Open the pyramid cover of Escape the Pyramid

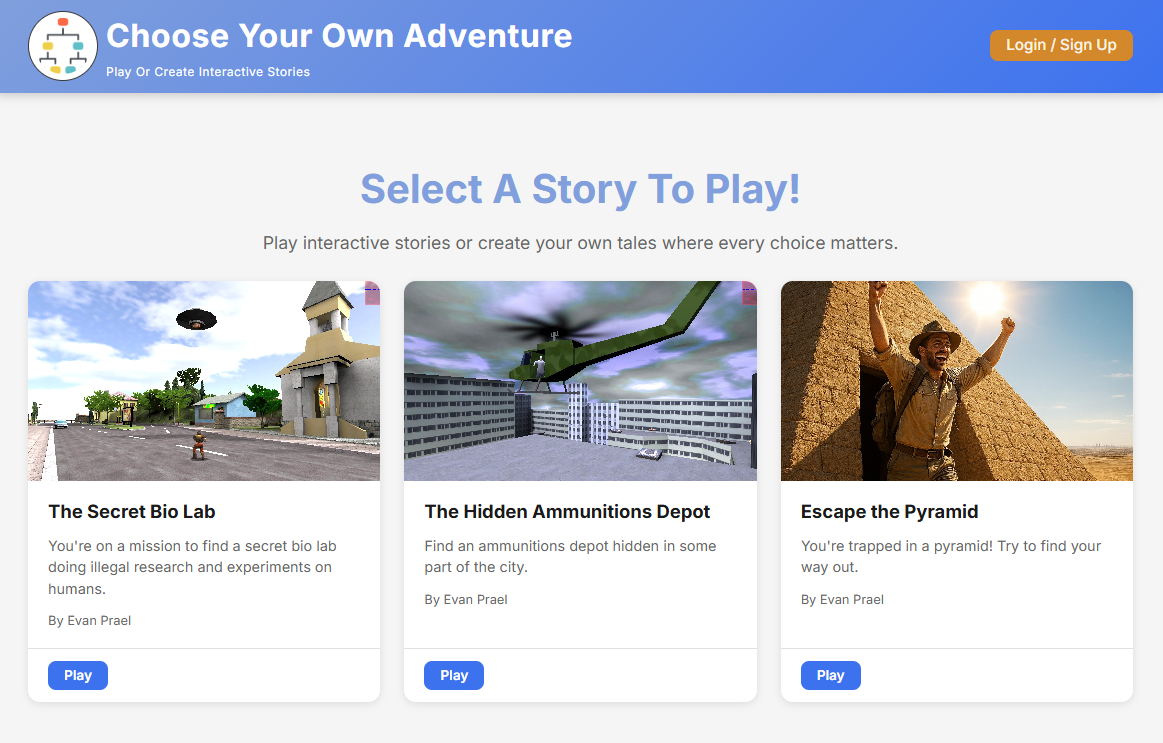[x=956, y=380]
